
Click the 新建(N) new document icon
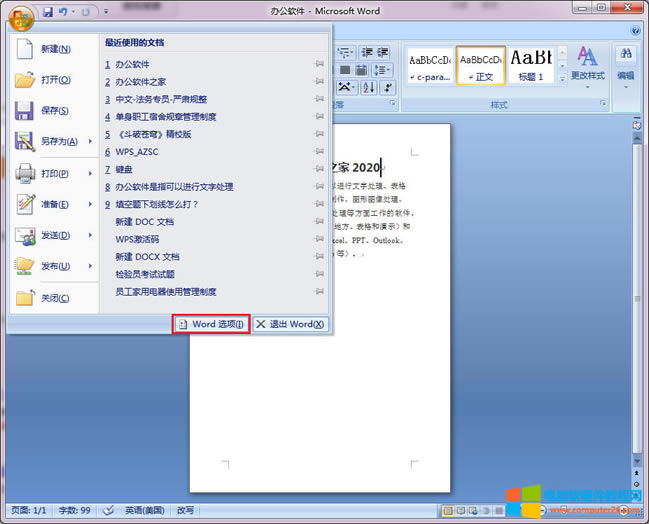pos(25,49)
